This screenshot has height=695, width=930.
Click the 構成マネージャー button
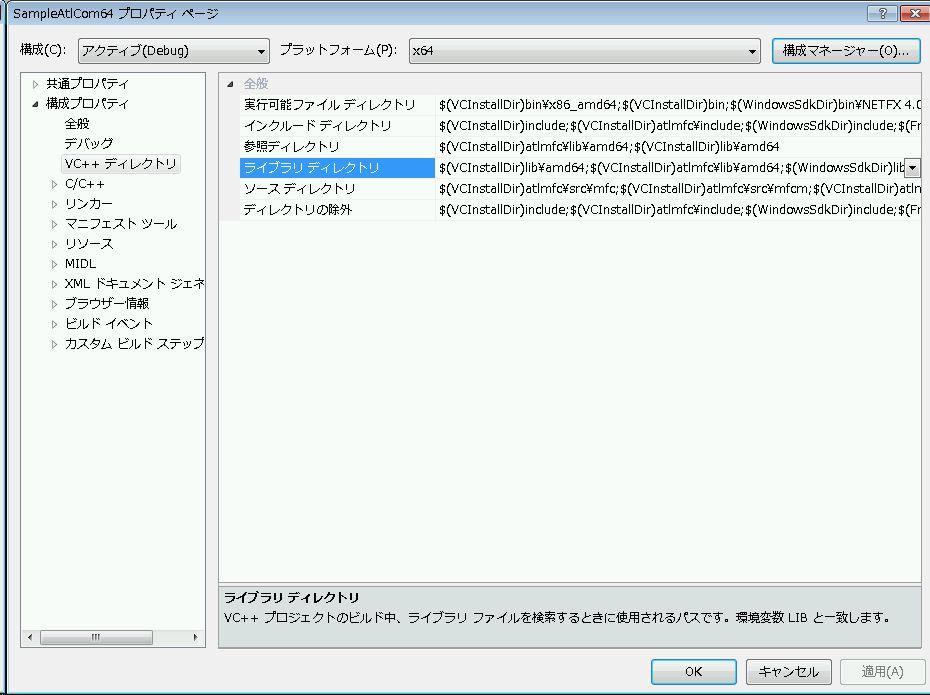point(846,51)
